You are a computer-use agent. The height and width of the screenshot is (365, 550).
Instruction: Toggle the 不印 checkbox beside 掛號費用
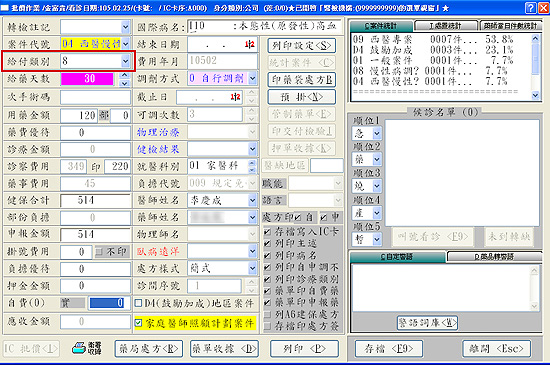[x=99, y=251]
